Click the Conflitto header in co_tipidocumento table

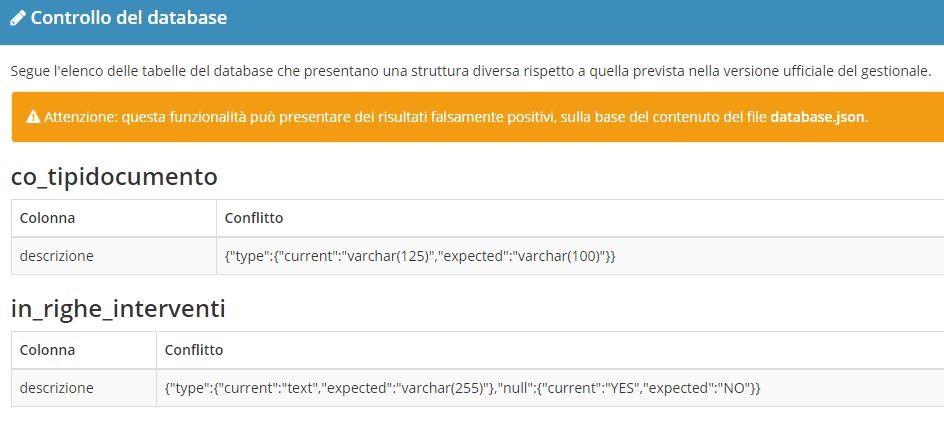(253, 218)
